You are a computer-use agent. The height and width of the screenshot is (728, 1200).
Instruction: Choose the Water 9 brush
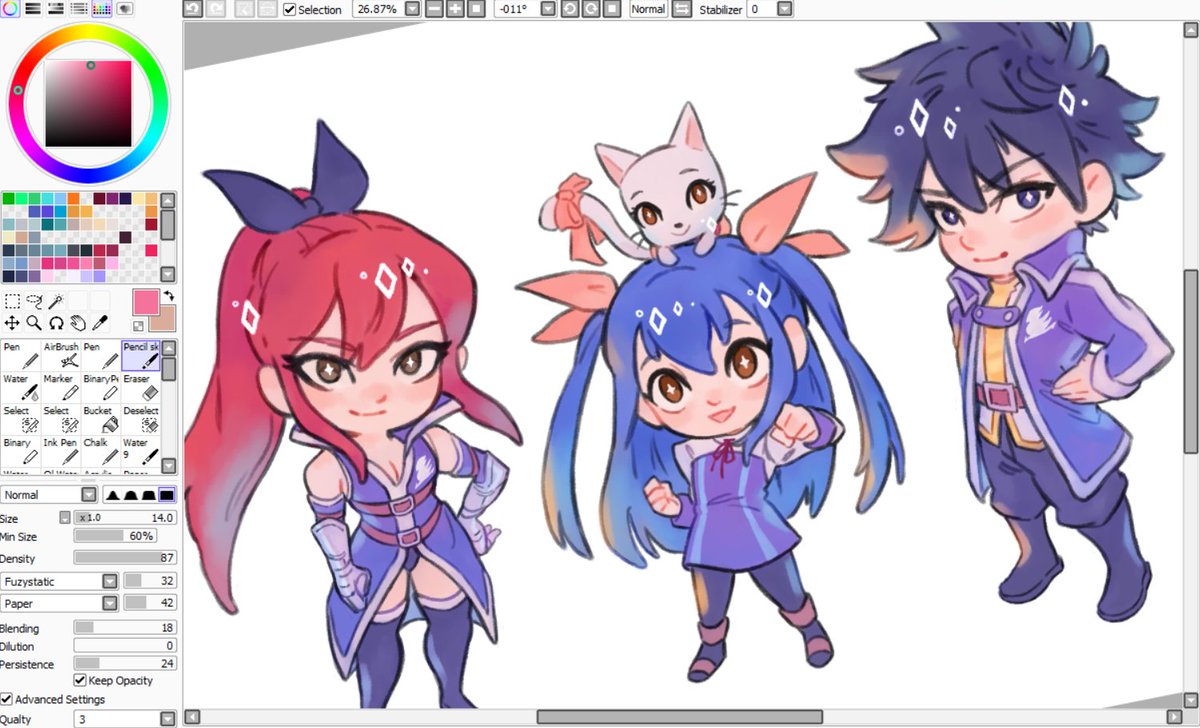pos(141,451)
